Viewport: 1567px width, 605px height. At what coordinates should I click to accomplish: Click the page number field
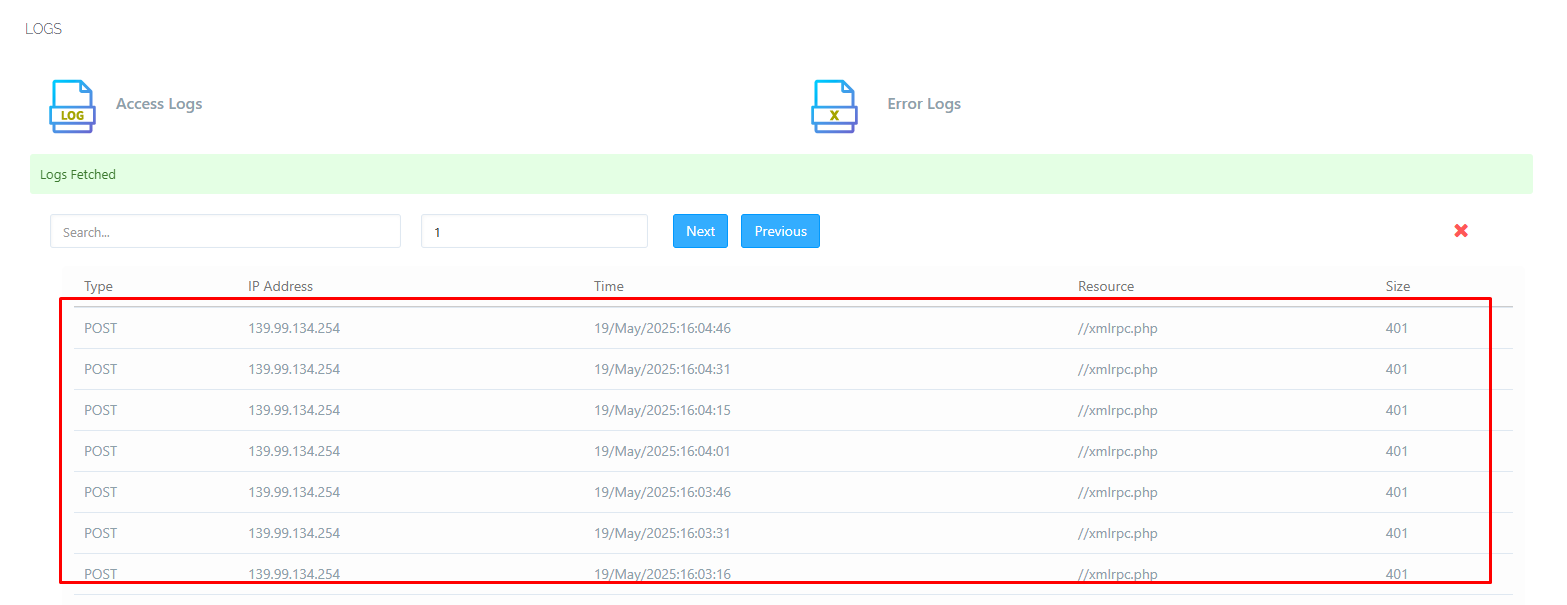point(534,231)
